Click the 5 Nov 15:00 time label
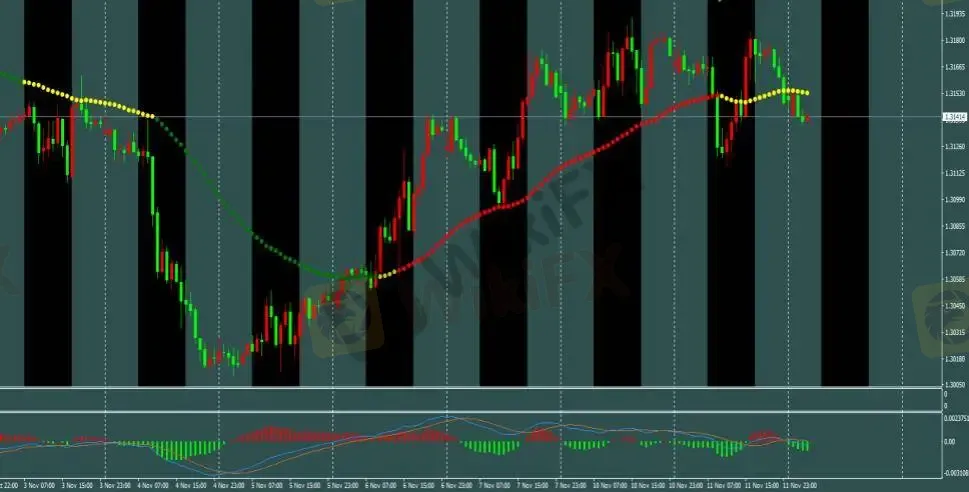The image size is (969, 492). (x=305, y=485)
